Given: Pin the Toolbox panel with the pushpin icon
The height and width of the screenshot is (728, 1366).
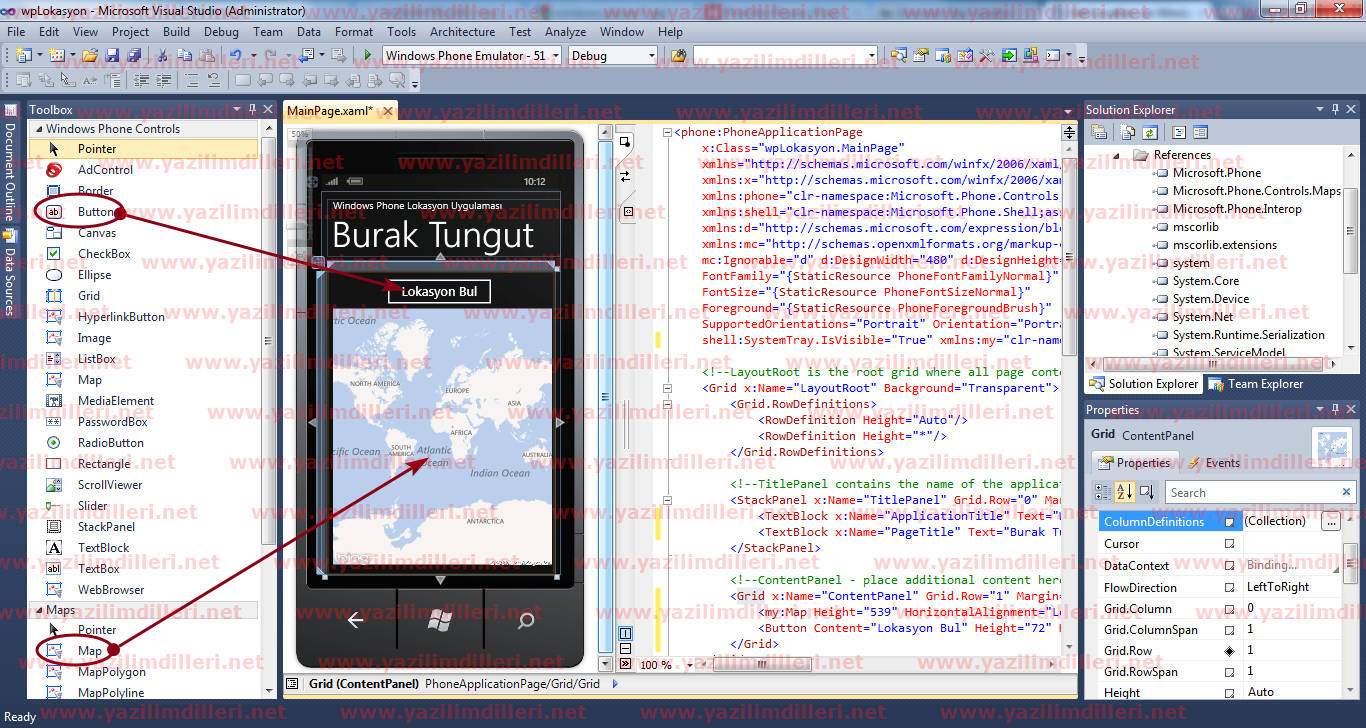Looking at the screenshot, I should (253, 109).
